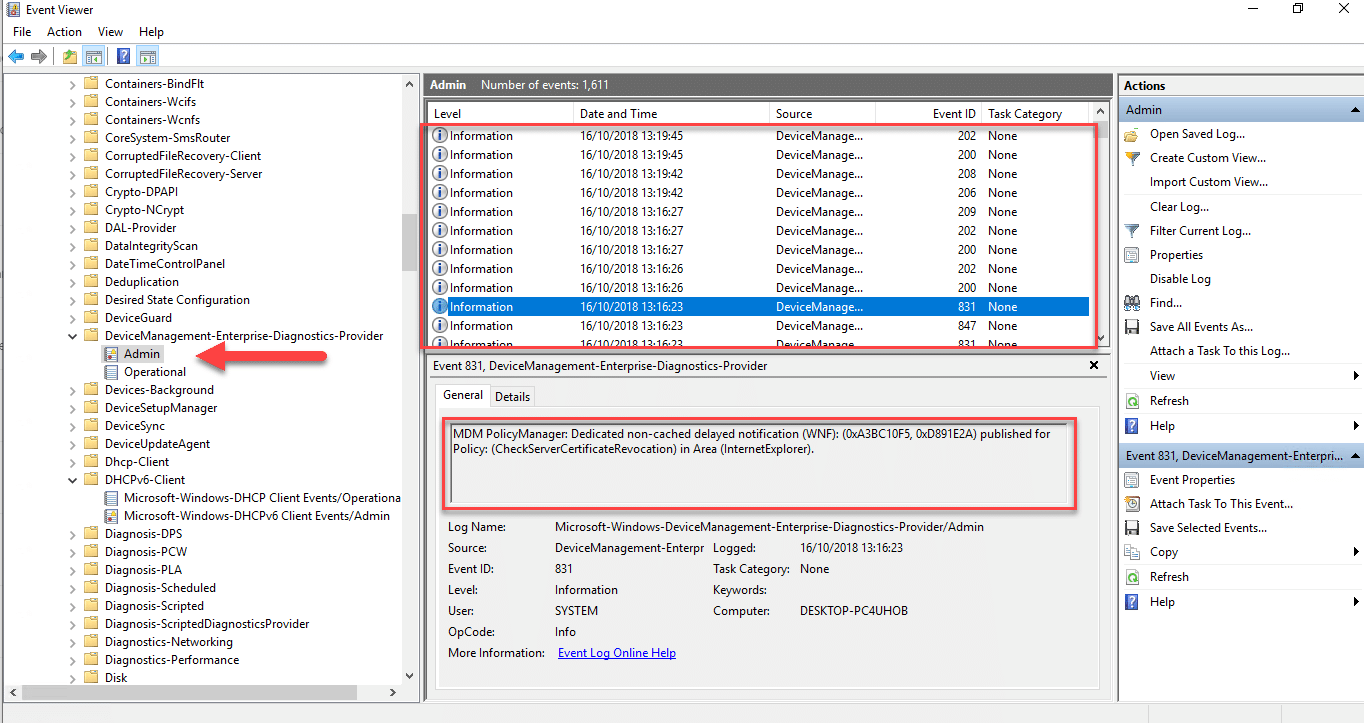Click the Admin log icon in tree

(111, 354)
